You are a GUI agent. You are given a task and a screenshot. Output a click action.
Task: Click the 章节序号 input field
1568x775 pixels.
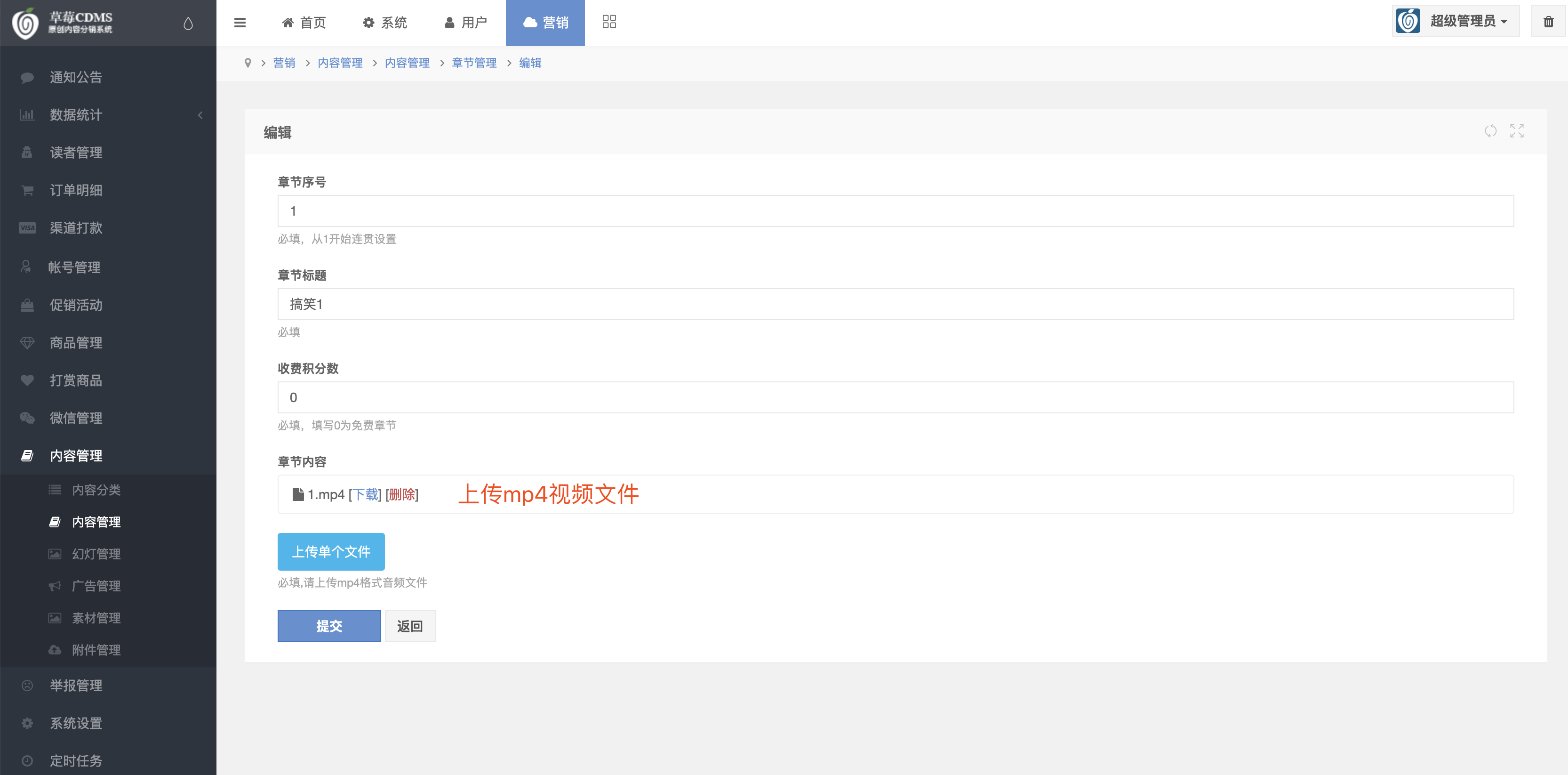pos(896,210)
